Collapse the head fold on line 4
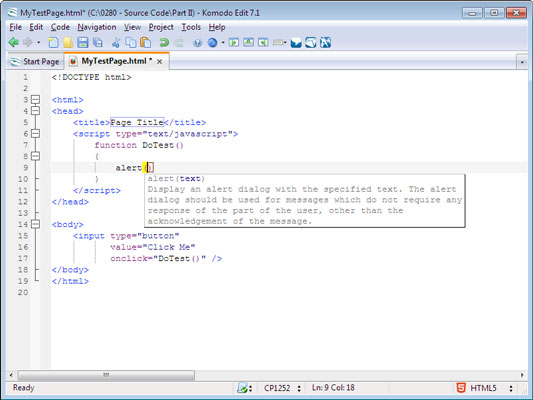This screenshot has height=400, width=533. click(35, 111)
